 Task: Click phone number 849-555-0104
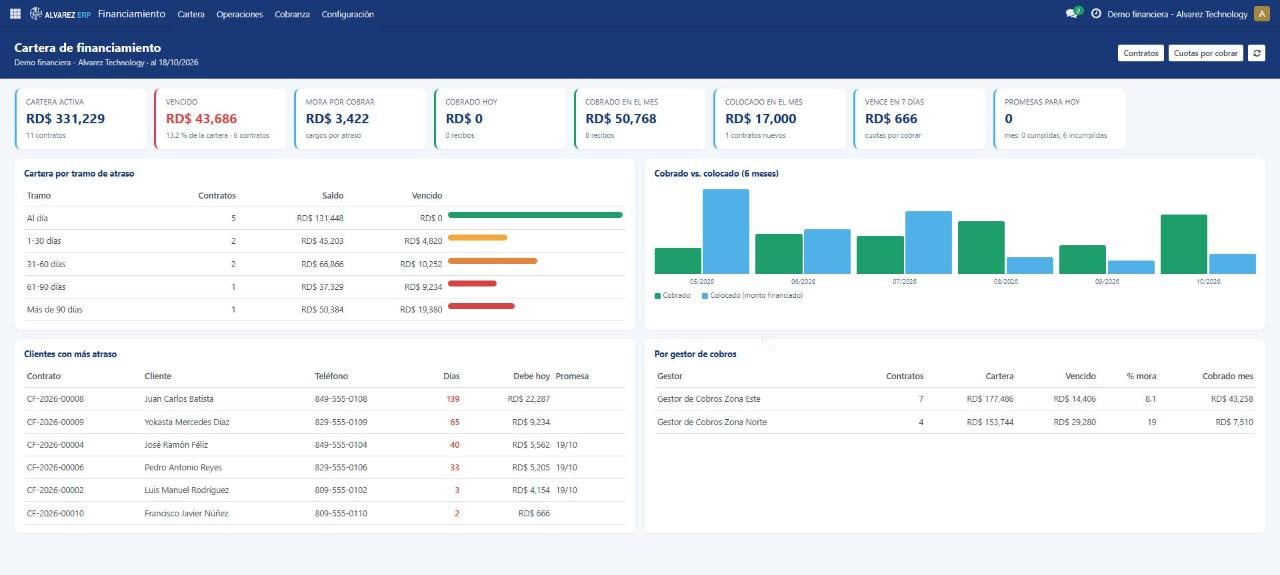pyautogui.click(x=341, y=445)
